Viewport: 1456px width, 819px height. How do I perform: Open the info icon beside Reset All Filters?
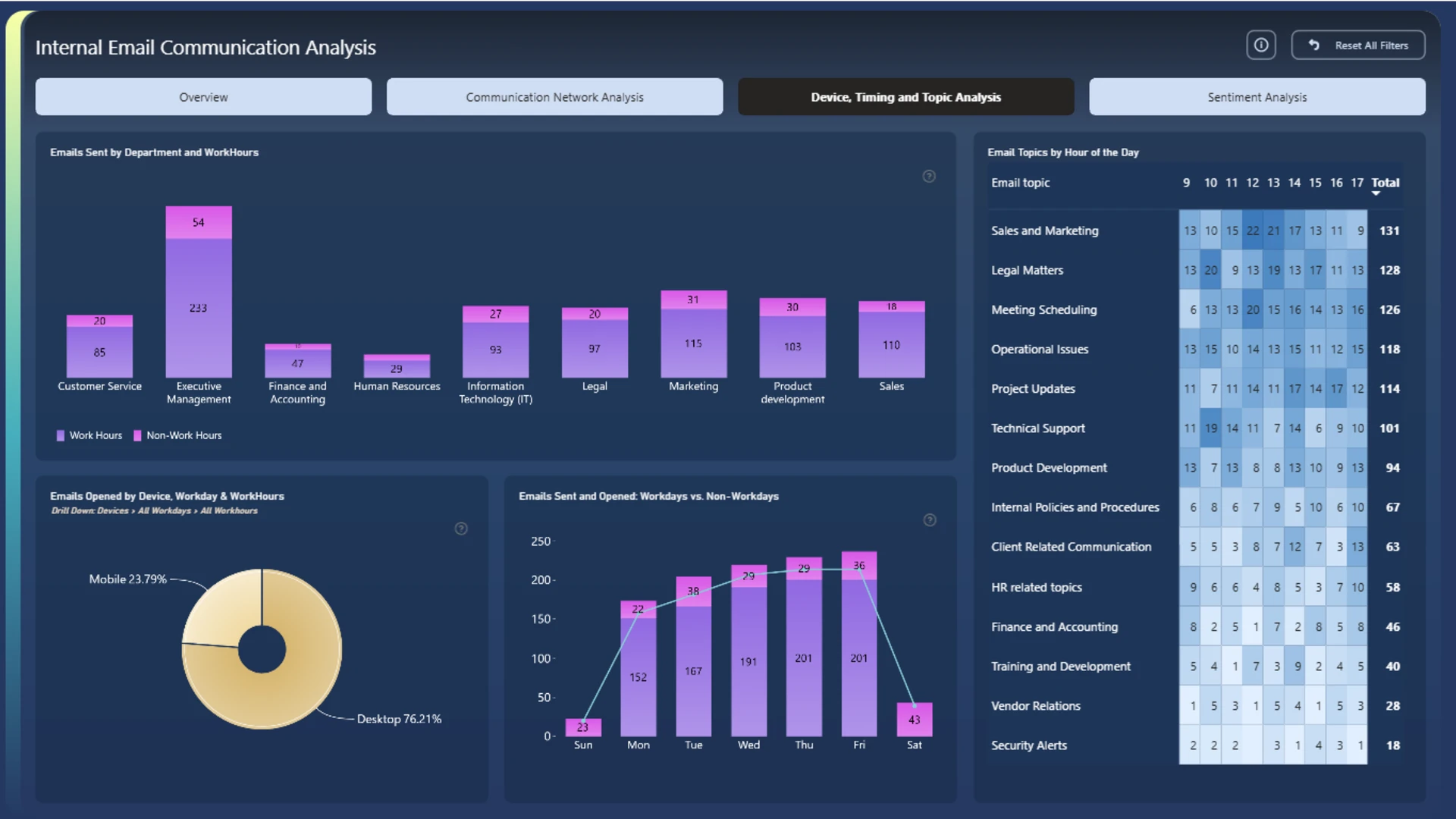pyautogui.click(x=1260, y=45)
